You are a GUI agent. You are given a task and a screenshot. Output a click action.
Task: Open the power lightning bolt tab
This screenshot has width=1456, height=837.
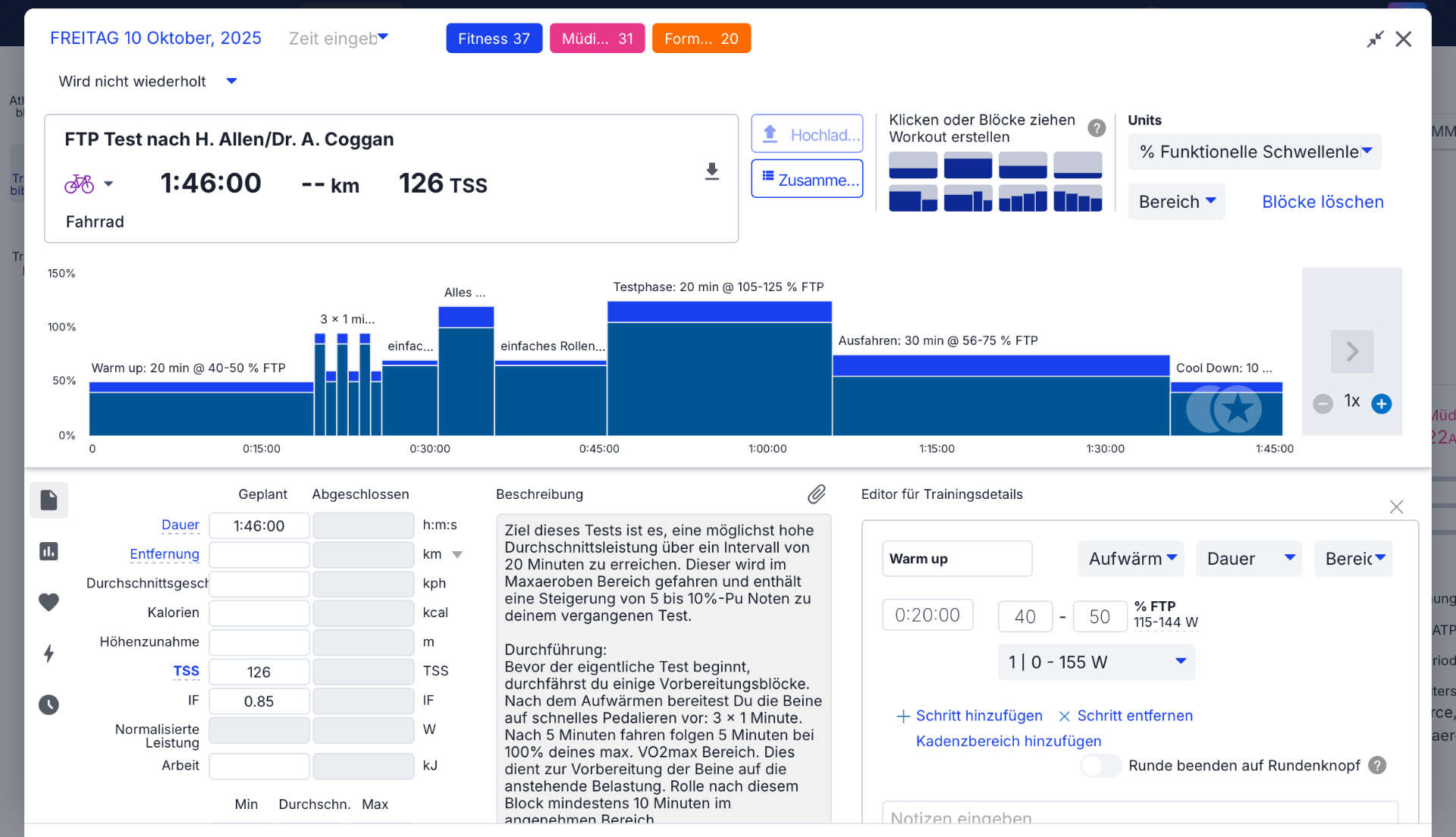[49, 654]
